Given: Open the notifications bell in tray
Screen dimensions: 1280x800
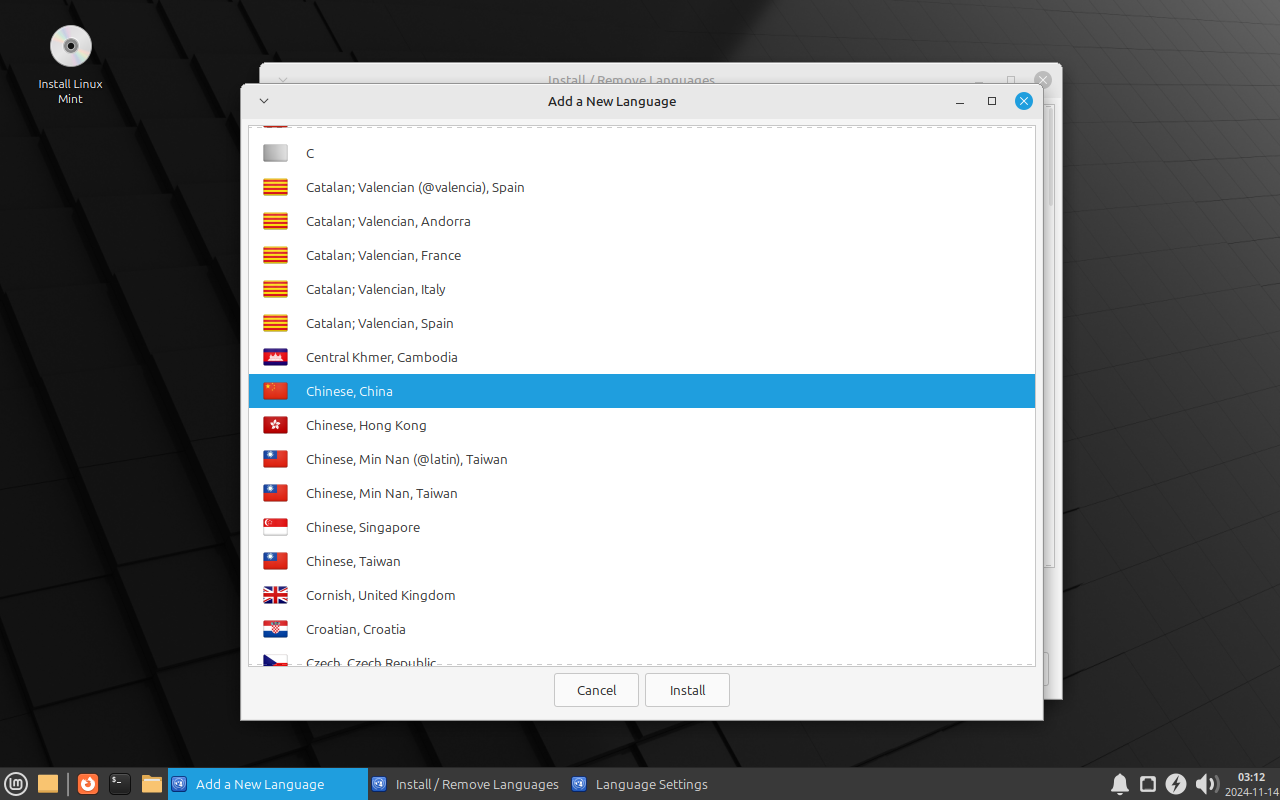Looking at the screenshot, I should click(1120, 784).
